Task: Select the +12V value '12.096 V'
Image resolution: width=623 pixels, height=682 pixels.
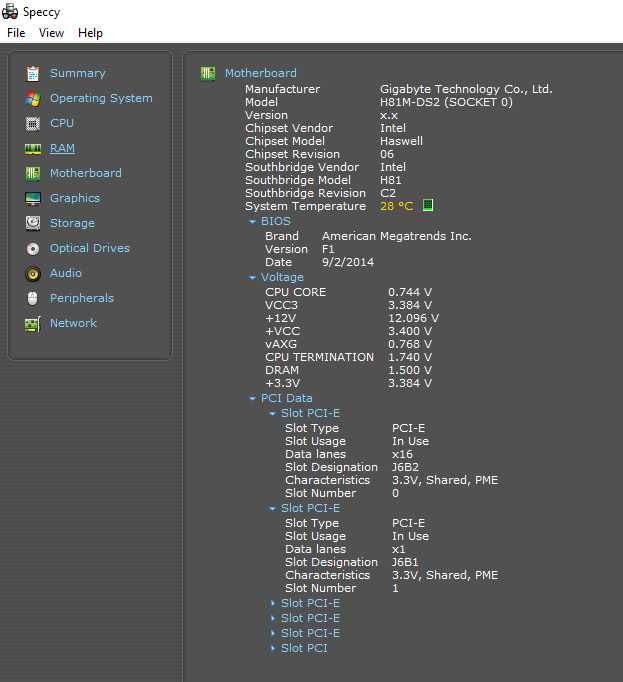Action: coord(413,318)
